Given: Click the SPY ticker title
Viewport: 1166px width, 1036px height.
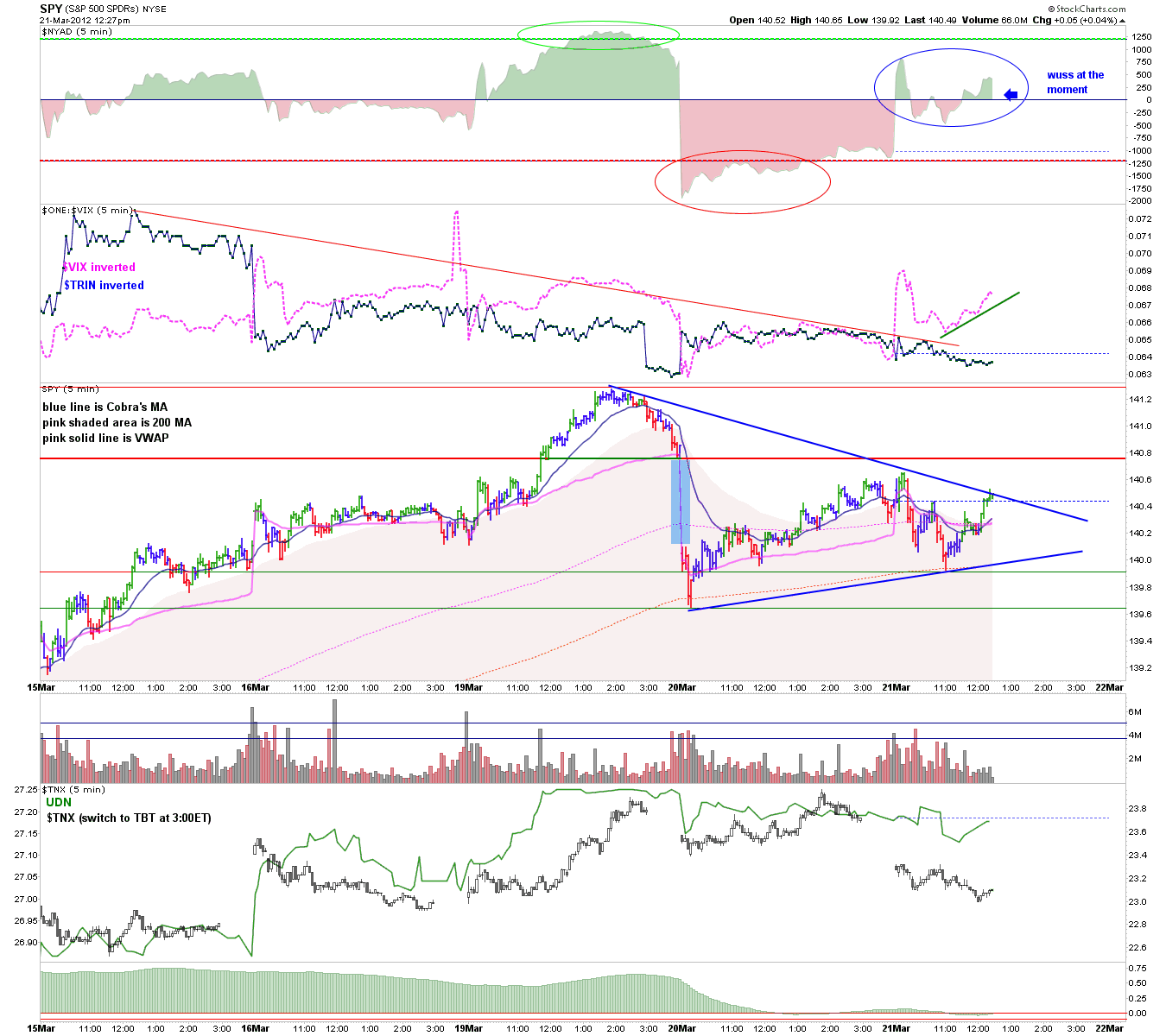Looking at the screenshot, I should (x=51, y=9).
